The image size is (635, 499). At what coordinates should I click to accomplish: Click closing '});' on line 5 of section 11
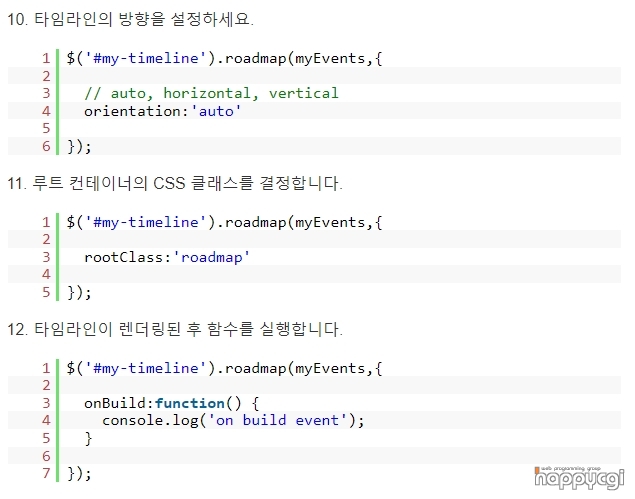click(79, 292)
